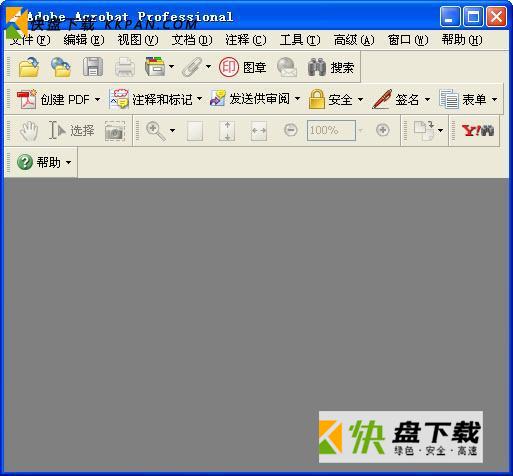Select the Hand tool
Screen dimensions: 513x476
(29, 130)
